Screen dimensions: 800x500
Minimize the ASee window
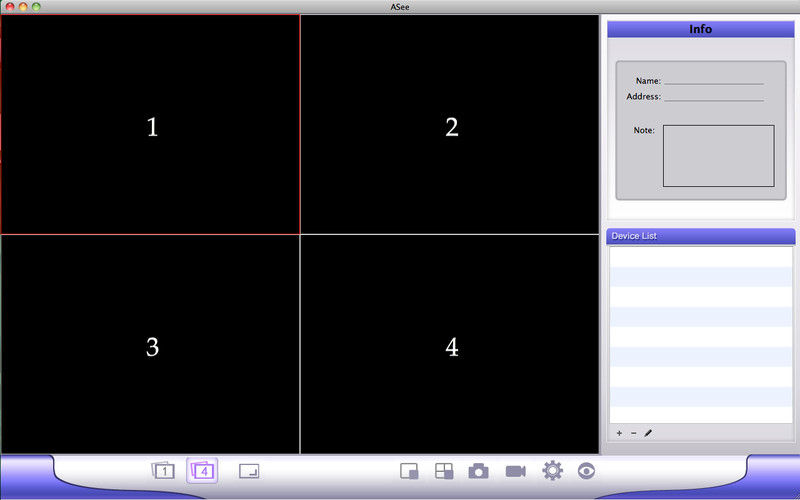click(23, 7)
